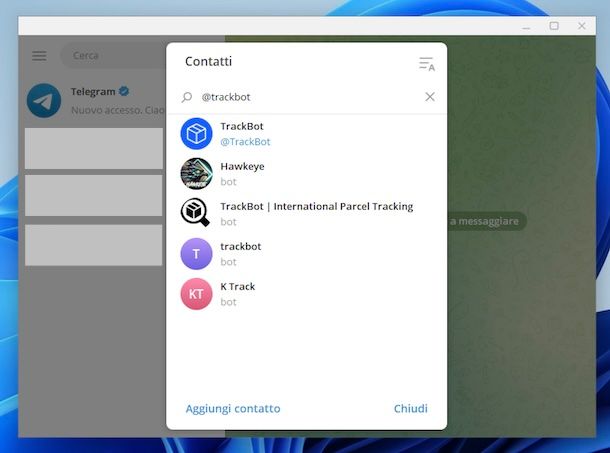This screenshot has height=453, width=610.
Task: Click the verified badge next to Telegram
Action: pyautogui.click(x=124, y=91)
